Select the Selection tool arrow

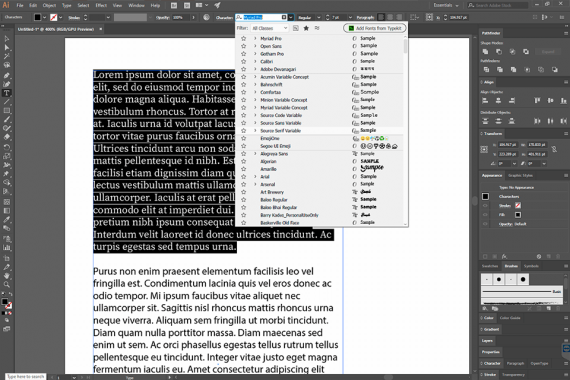point(7,39)
